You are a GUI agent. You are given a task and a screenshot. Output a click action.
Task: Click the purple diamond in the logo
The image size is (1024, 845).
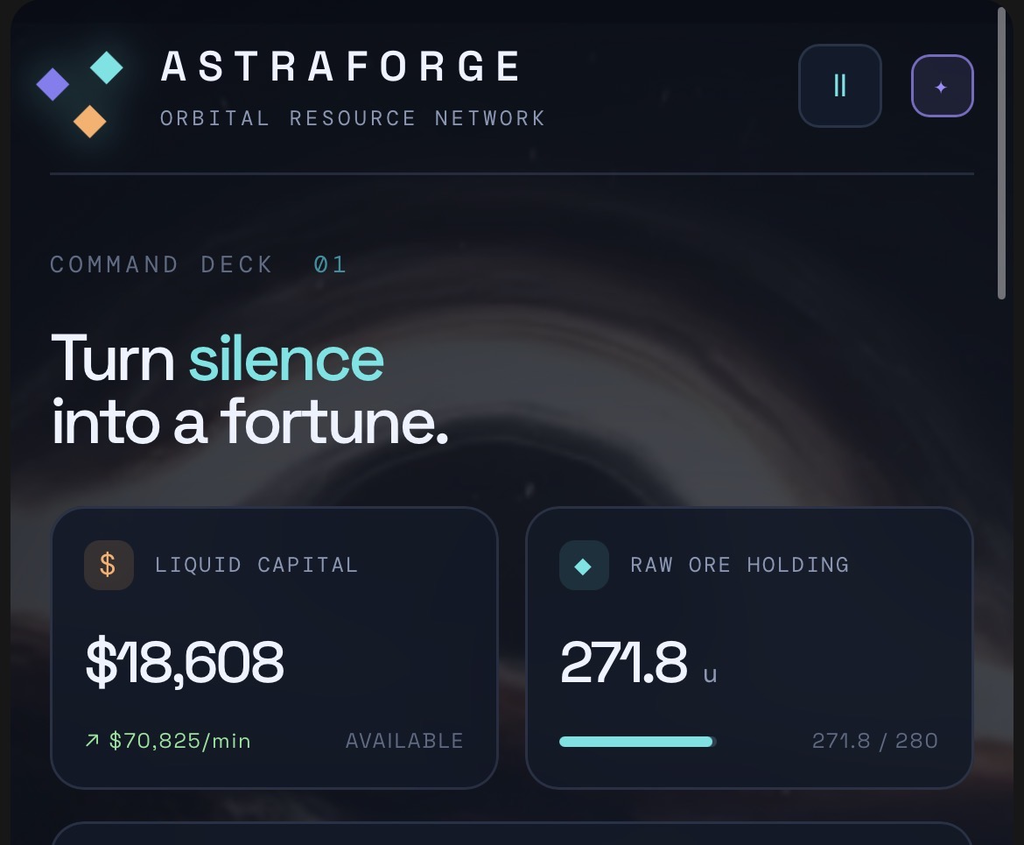[53, 84]
